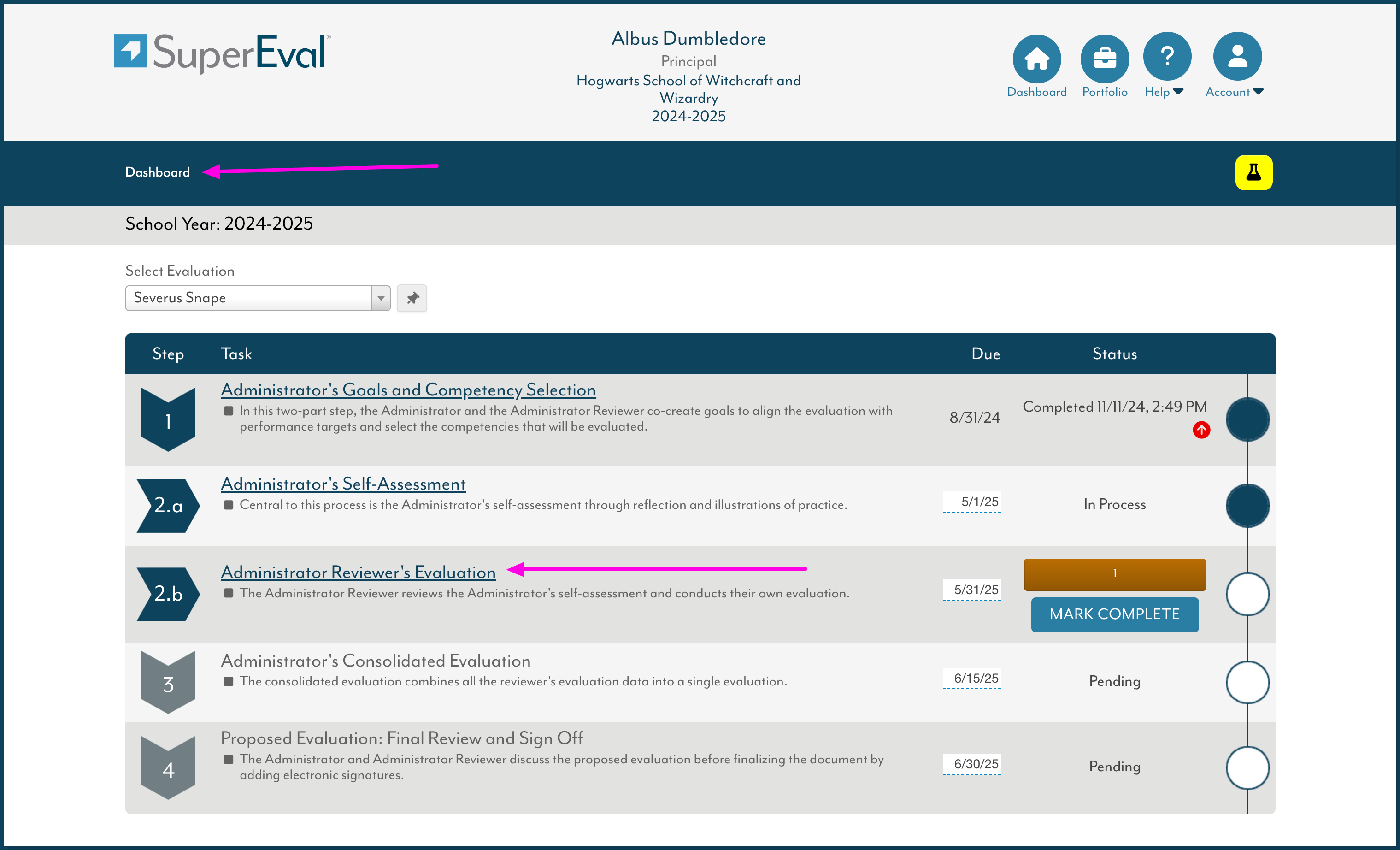Click the Albus Dumbledore name heading
The height and width of the screenshot is (850, 1400).
[x=688, y=39]
